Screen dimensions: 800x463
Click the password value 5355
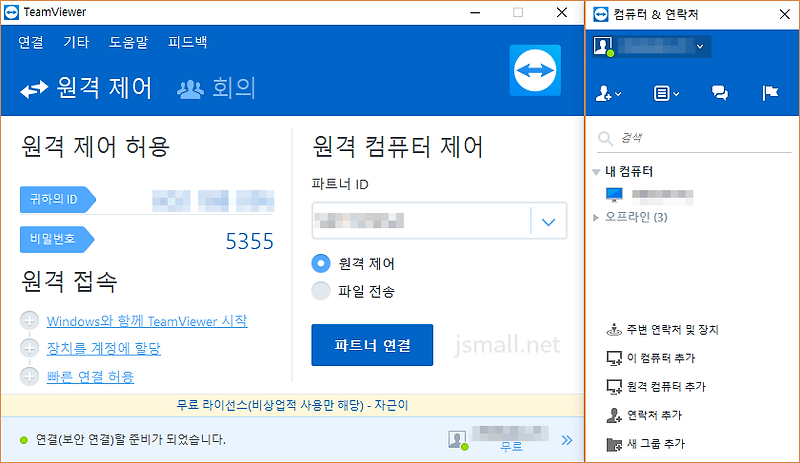tap(249, 241)
